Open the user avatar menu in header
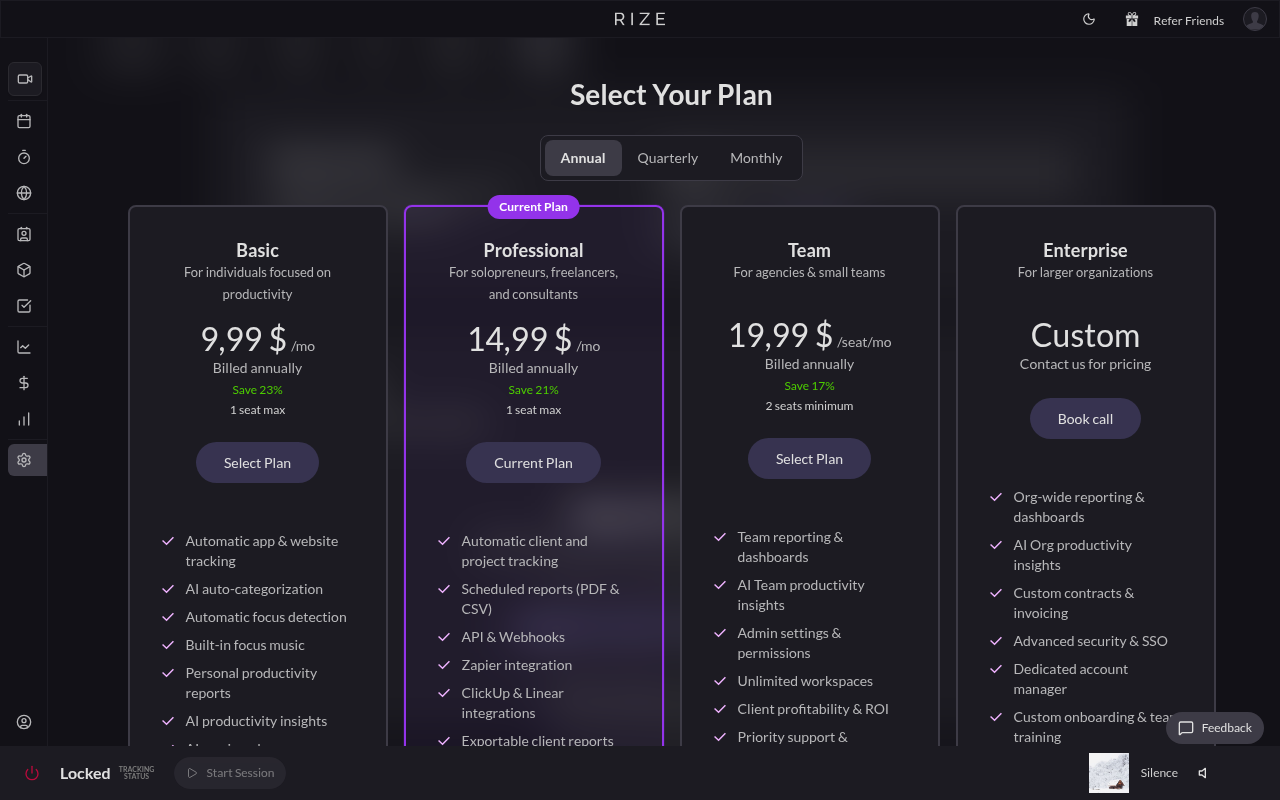1280x800 pixels. click(x=1254, y=19)
